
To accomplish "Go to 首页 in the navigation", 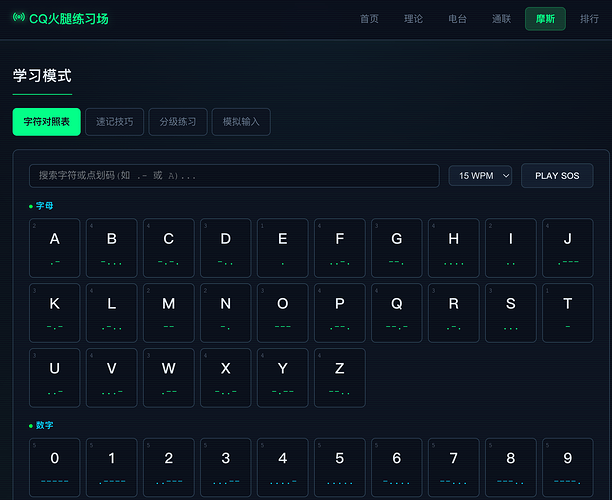I will point(369,19).
